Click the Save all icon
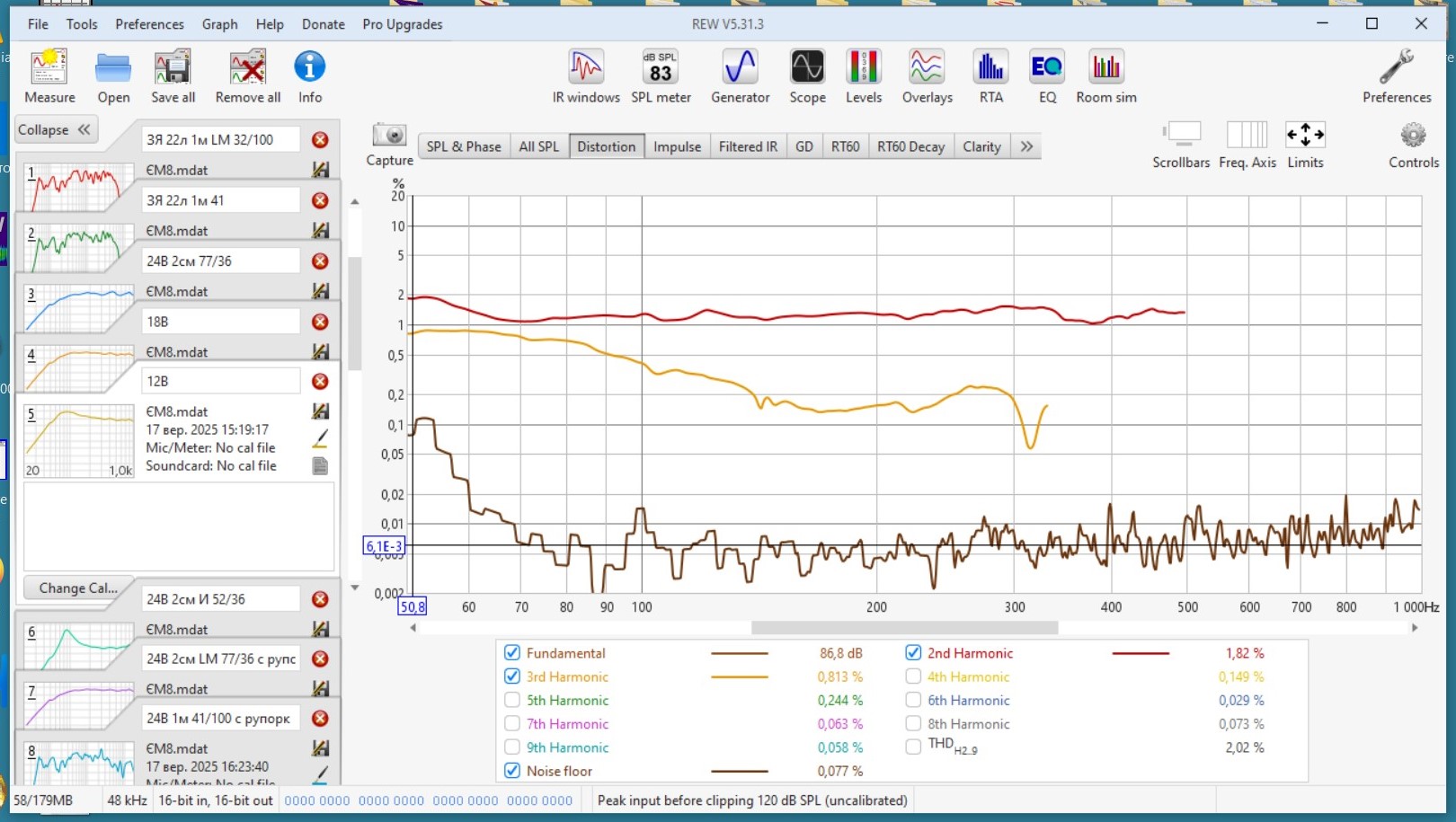 pos(173,76)
